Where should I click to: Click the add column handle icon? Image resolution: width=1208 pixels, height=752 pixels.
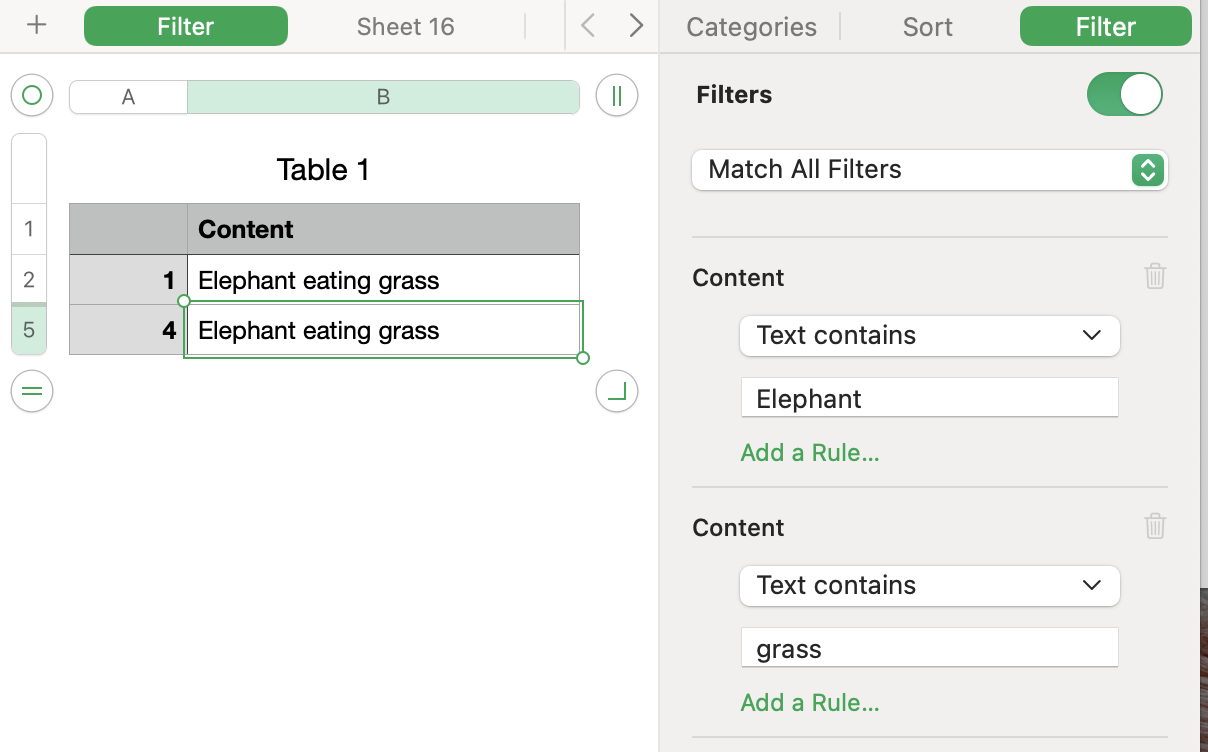click(x=617, y=96)
